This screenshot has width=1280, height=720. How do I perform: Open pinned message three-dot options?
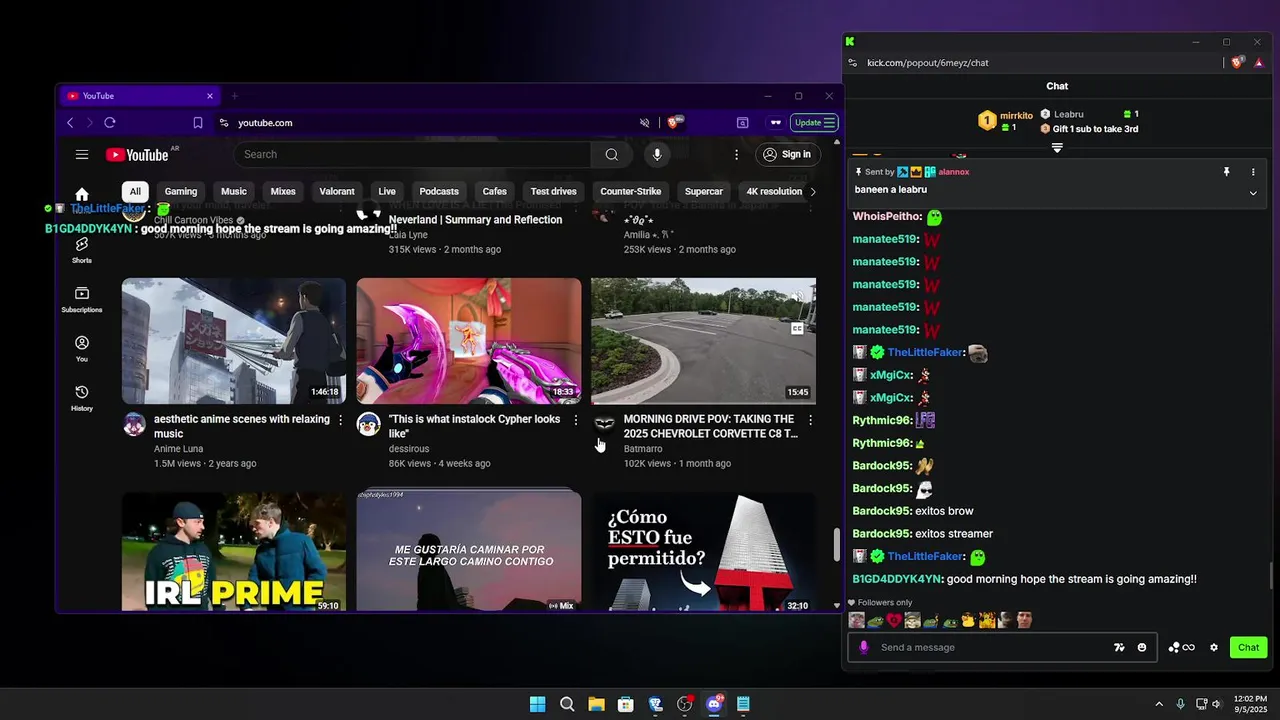pos(1253,172)
